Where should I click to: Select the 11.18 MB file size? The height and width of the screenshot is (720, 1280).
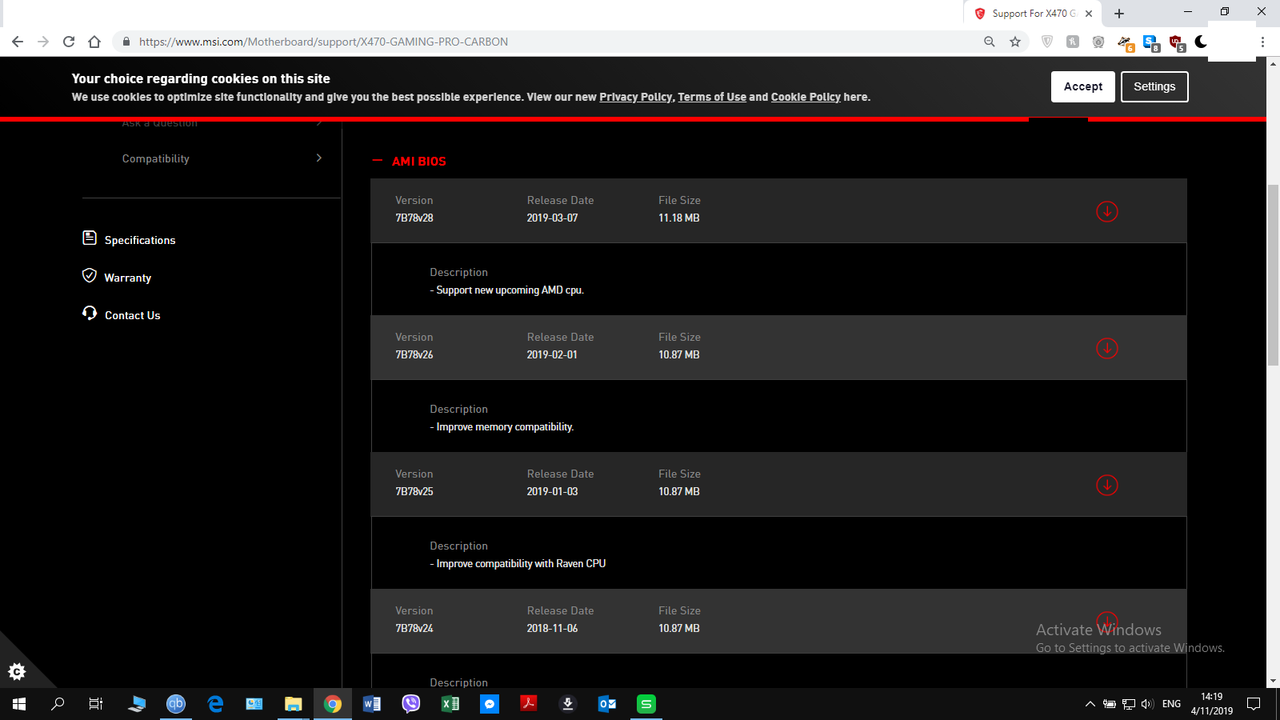[679, 218]
